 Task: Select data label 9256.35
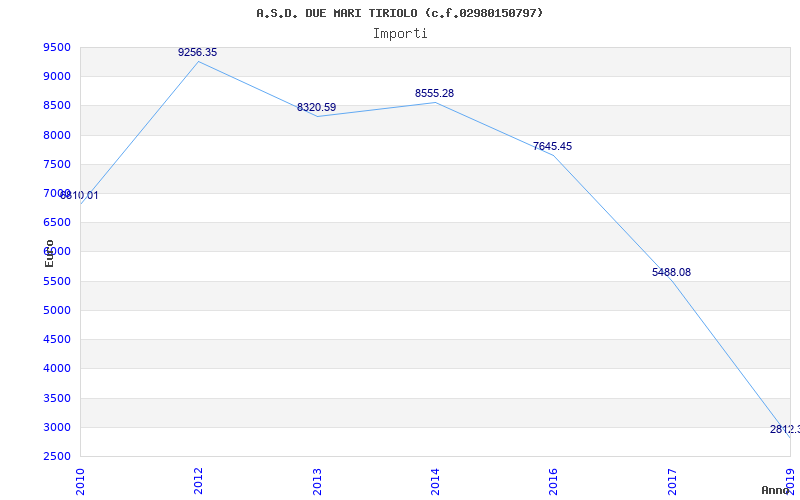click(x=197, y=53)
